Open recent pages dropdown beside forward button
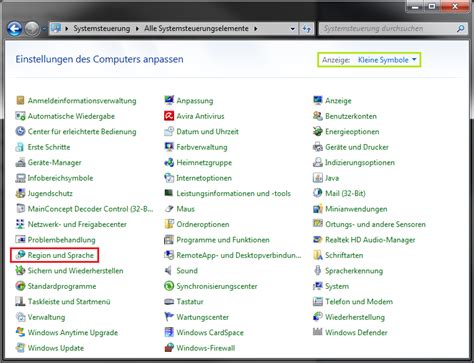 tap(44, 29)
